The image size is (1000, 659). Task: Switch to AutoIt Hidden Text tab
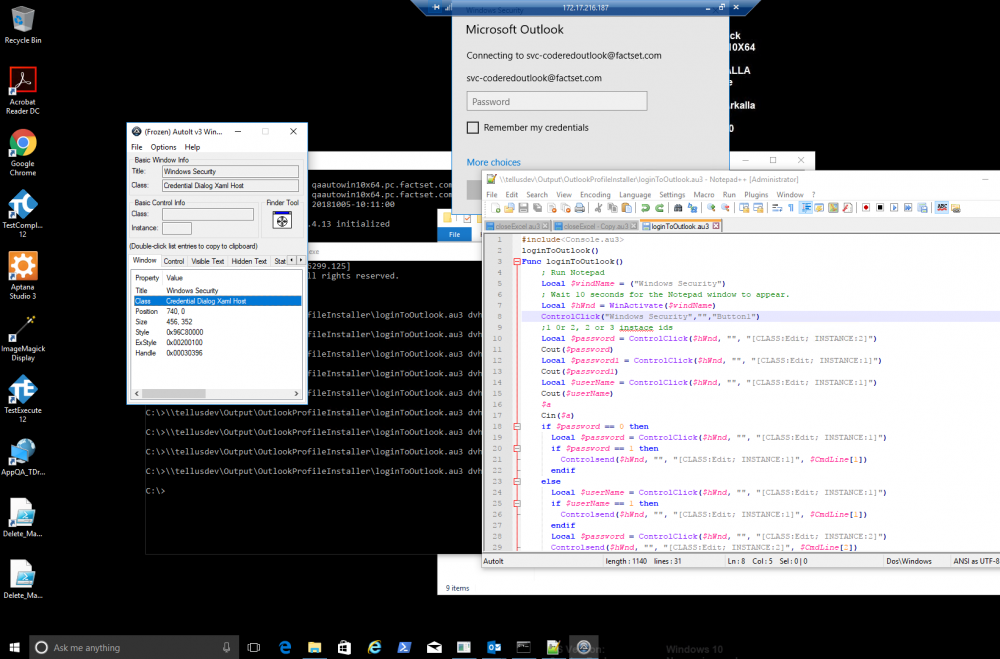(x=249, y=261)
